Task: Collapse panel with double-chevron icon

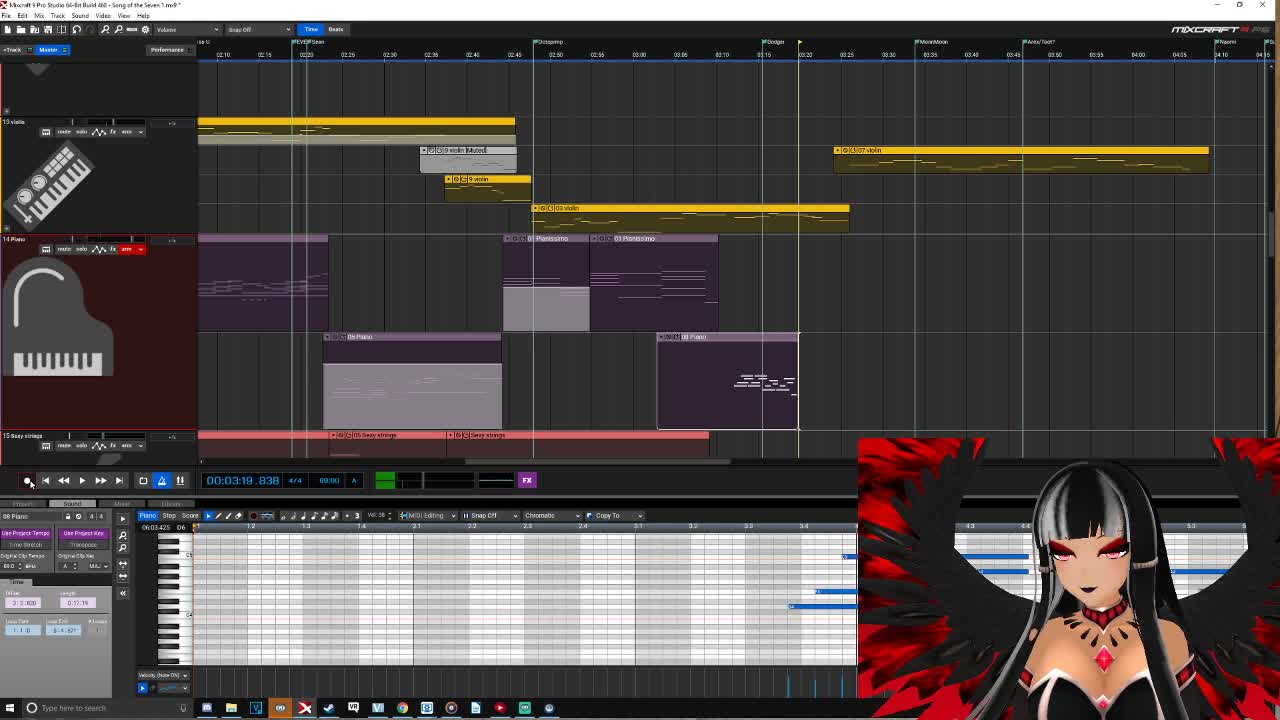Action: click(123, 593)
